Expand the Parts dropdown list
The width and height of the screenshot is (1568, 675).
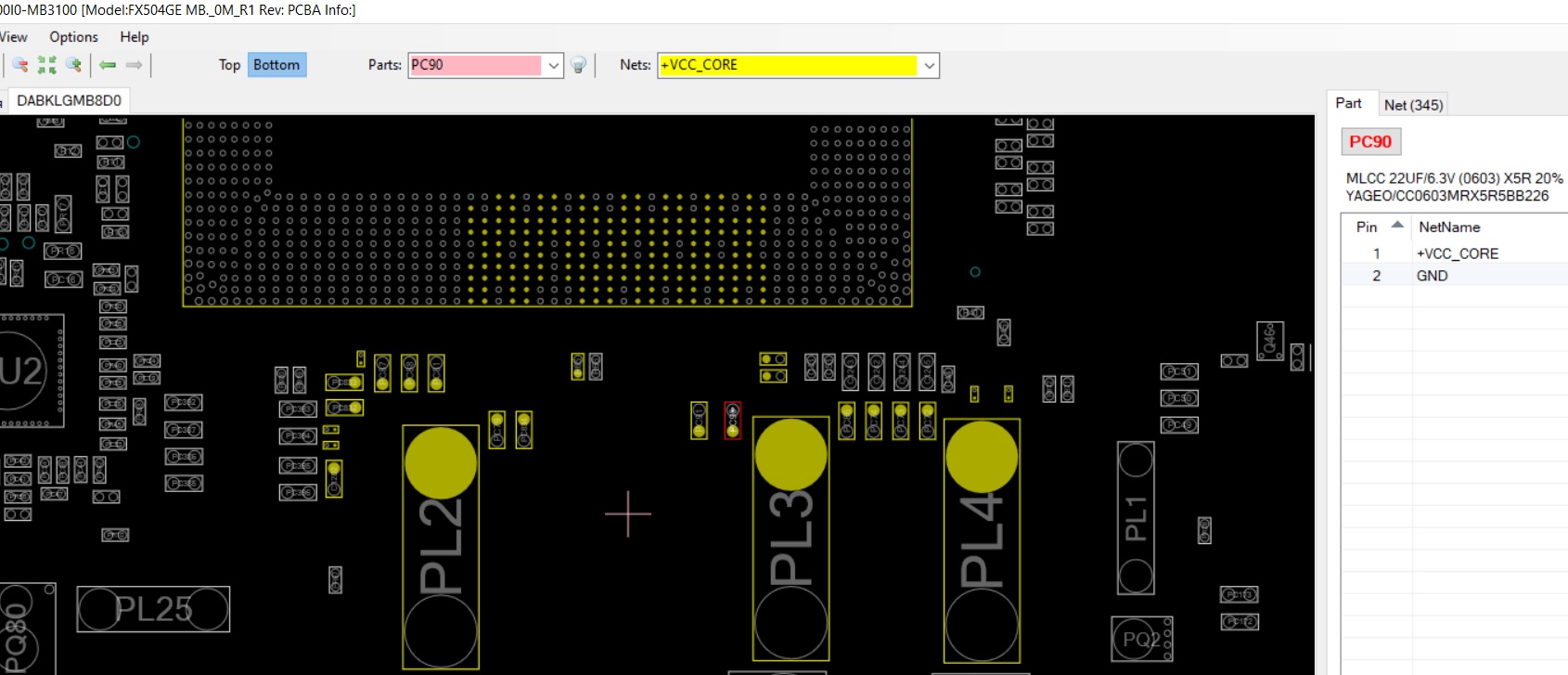pyautogui.click(x=553, y=65)
